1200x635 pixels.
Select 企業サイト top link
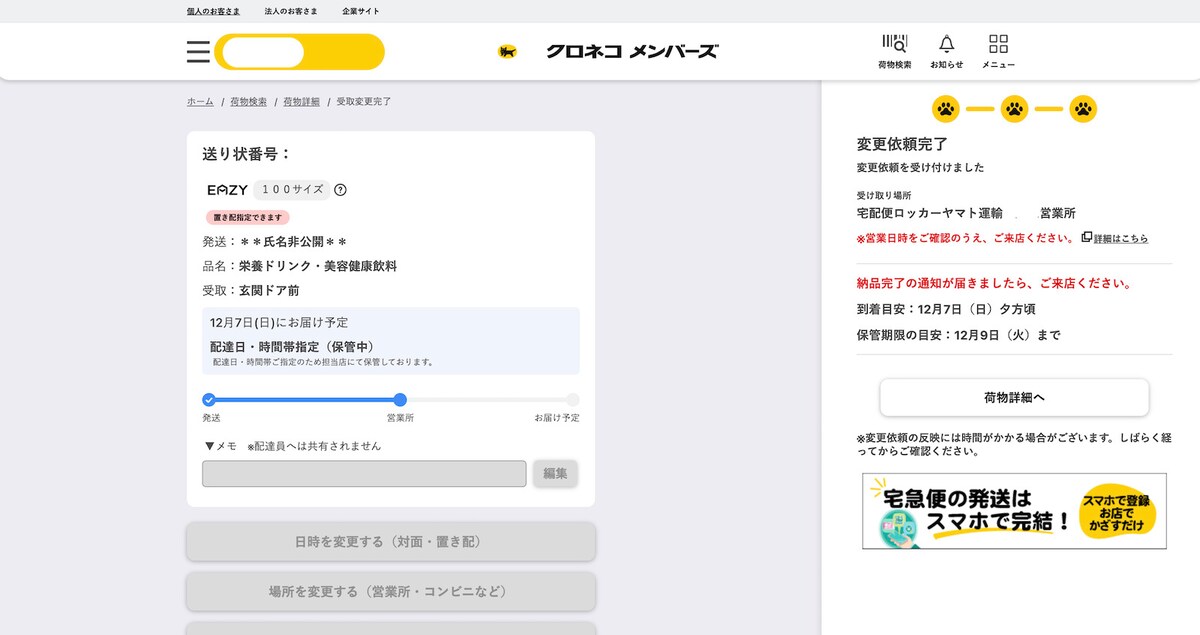[x=361, y=11]
